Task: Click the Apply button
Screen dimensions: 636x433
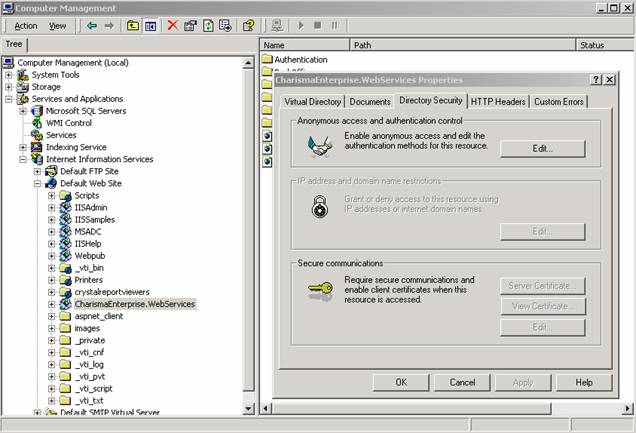Action: pyautogui.click(x=523, y=382)
